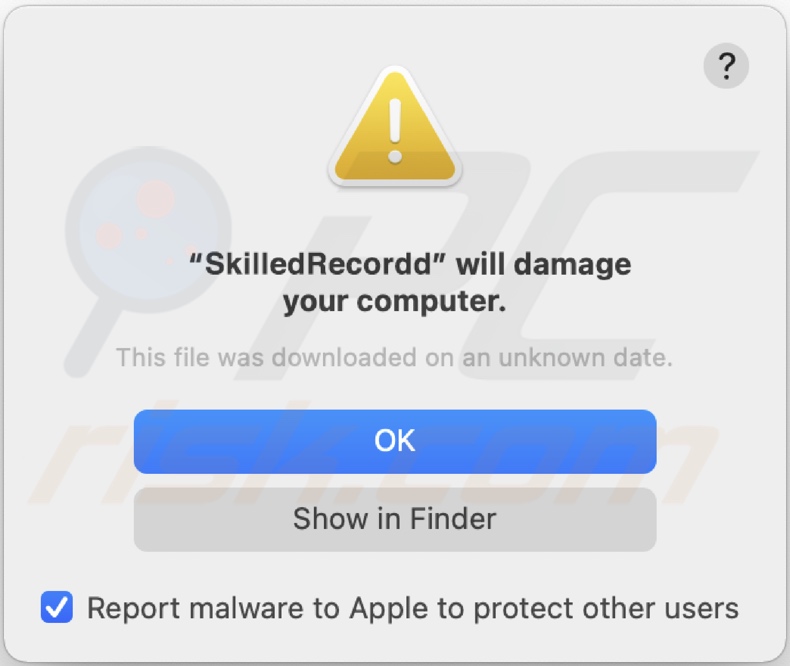The height and width of the screenshot is (666, 790).
Task: Click the Show in Finder button
Action: pyautogui.click(x=395, y=519)
